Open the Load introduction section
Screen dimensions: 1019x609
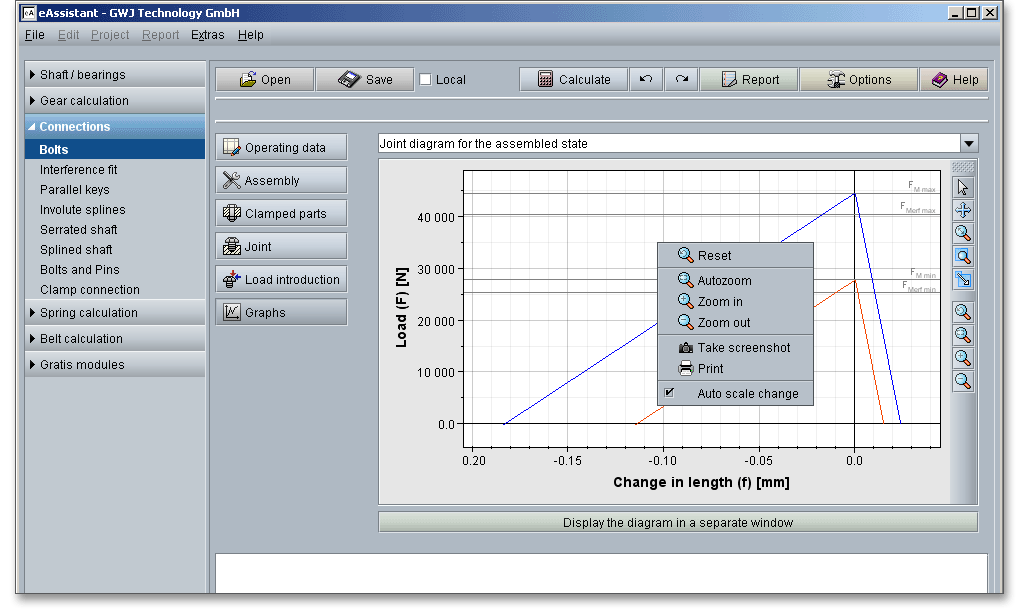[x=281, y=280]
